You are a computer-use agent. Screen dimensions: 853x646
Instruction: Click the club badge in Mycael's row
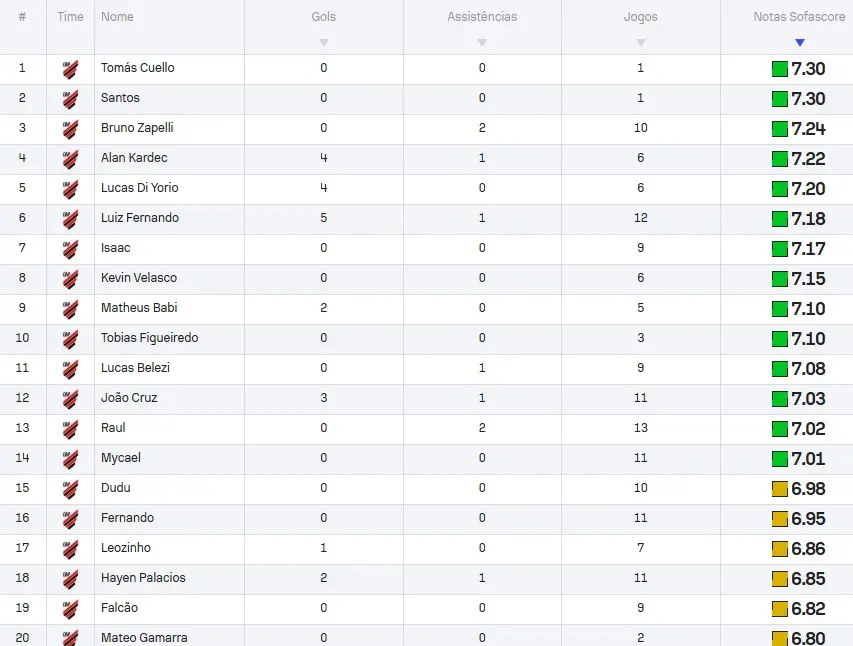pyautogui.click(x=70, y=459)
